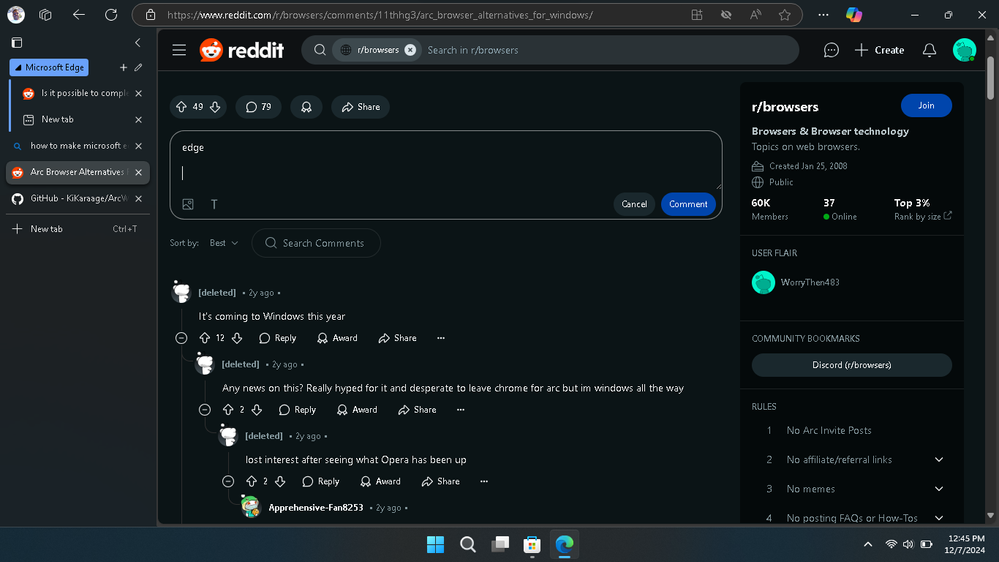The image size is (999, 562).
Task: Share the 'lost interest' comment
Action: [x=441, y=482]
